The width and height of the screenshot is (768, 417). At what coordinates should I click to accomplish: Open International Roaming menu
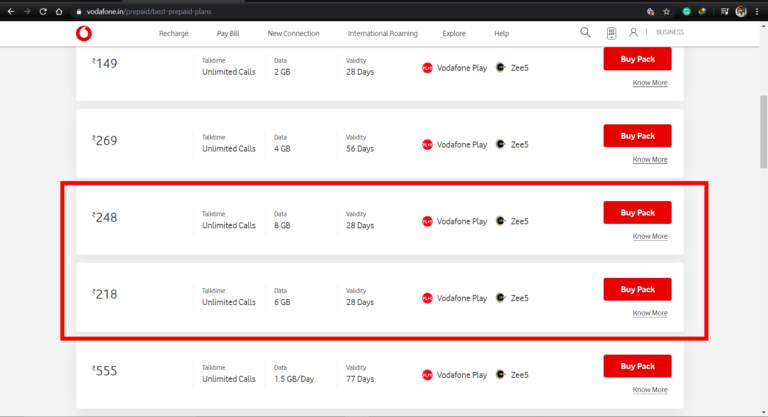383,33
